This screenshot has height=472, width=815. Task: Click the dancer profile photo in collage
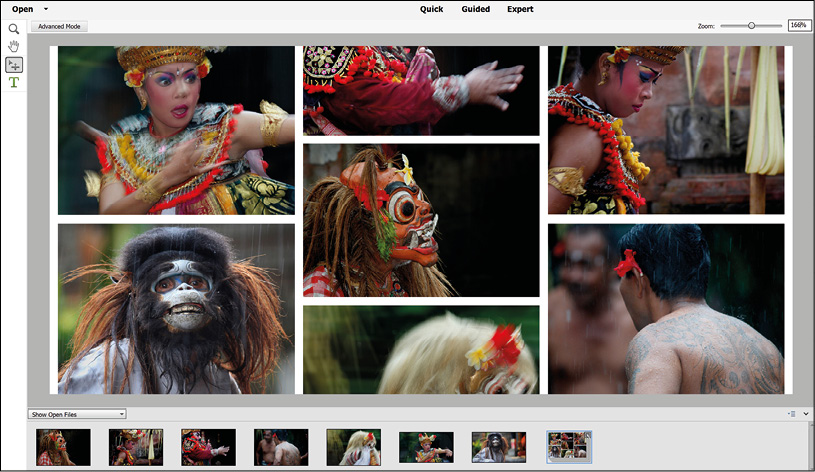[x=666, y=130]
